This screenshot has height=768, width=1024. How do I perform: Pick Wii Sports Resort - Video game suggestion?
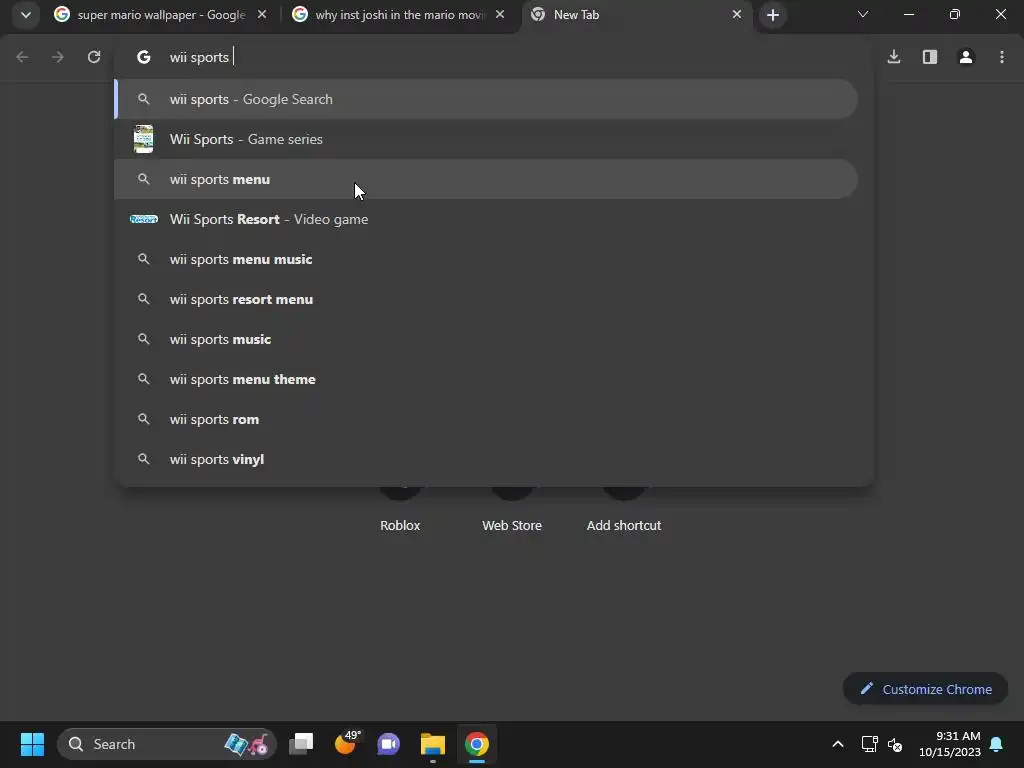pos(486,219)
